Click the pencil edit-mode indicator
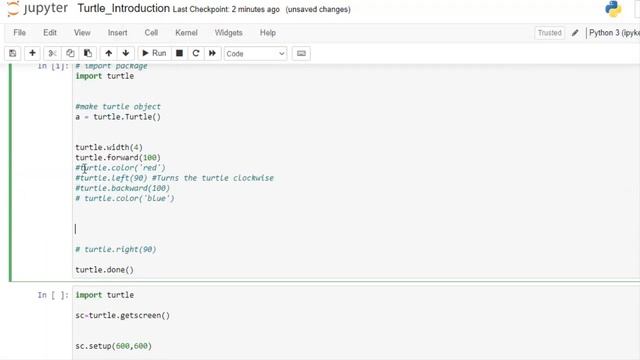The height and width of the screenshot is (360, 640). (x=575, y=33)
